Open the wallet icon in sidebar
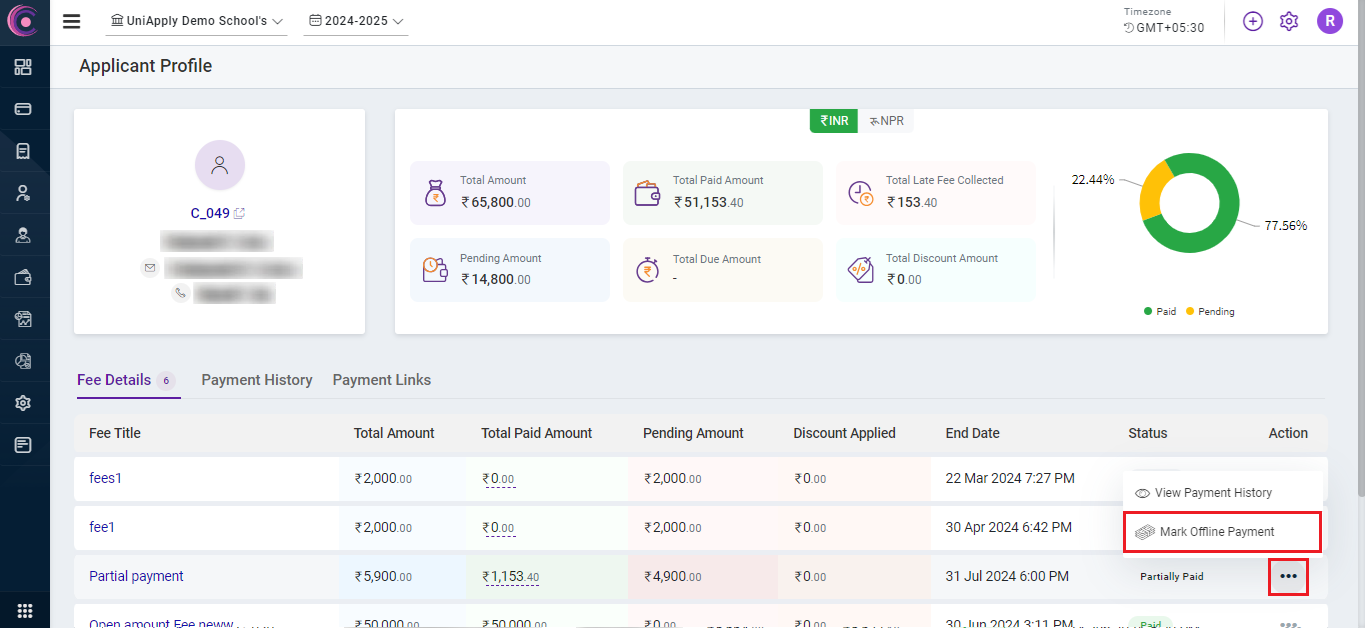Viewport: 1365px width, 628px height. tap(23, 278)
